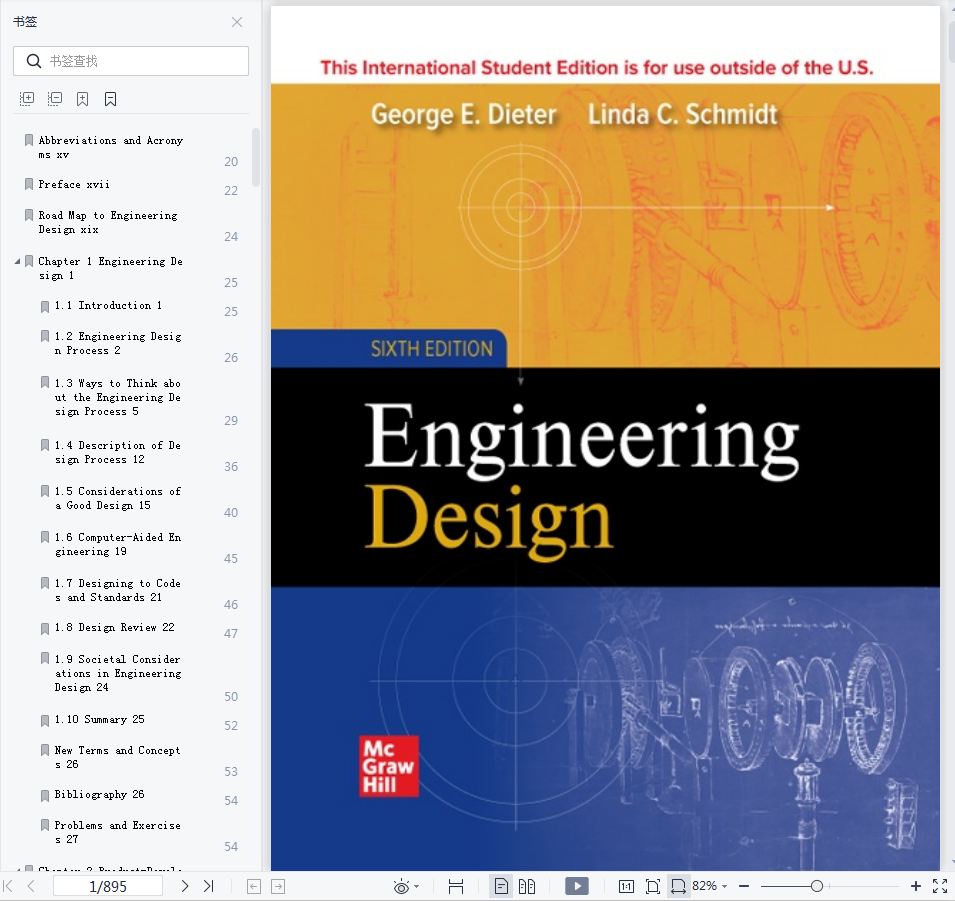Go to the next page
955x901 pixels.
point(185,886)
